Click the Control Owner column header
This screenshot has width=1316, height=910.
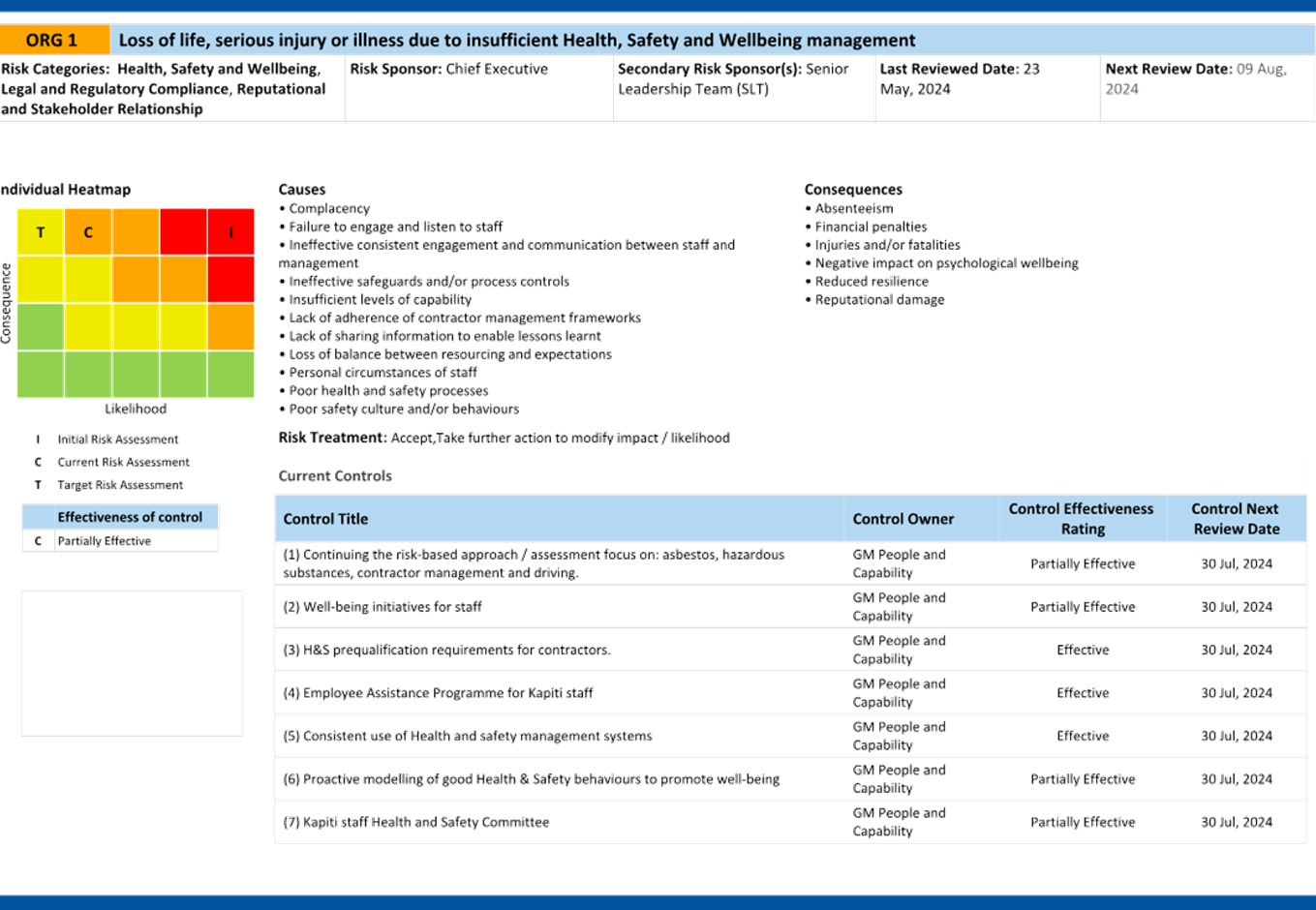click(x=903, y=519)
